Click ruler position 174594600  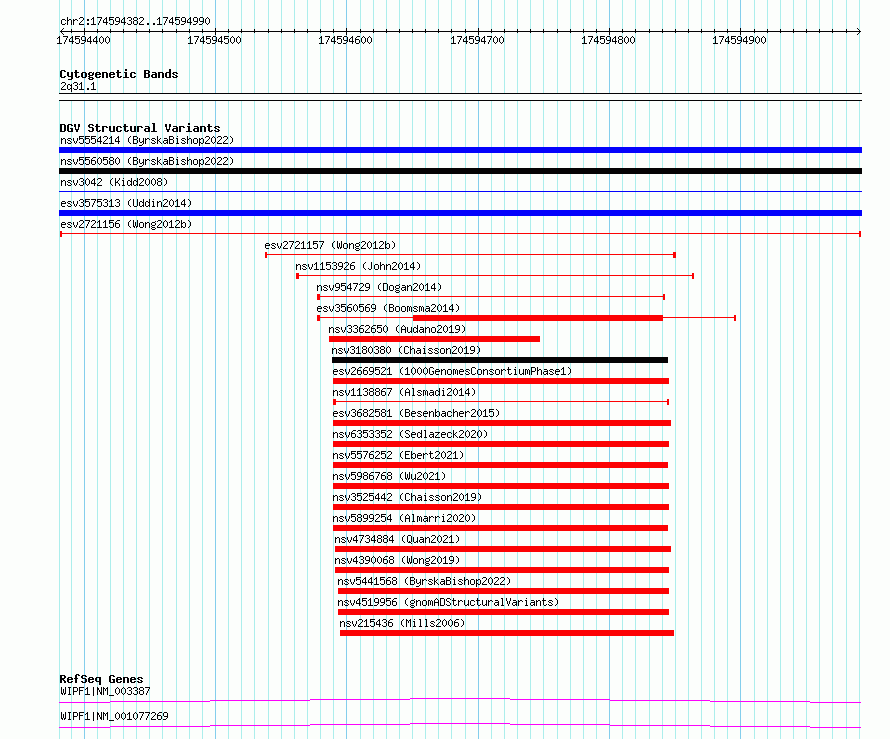345,40
